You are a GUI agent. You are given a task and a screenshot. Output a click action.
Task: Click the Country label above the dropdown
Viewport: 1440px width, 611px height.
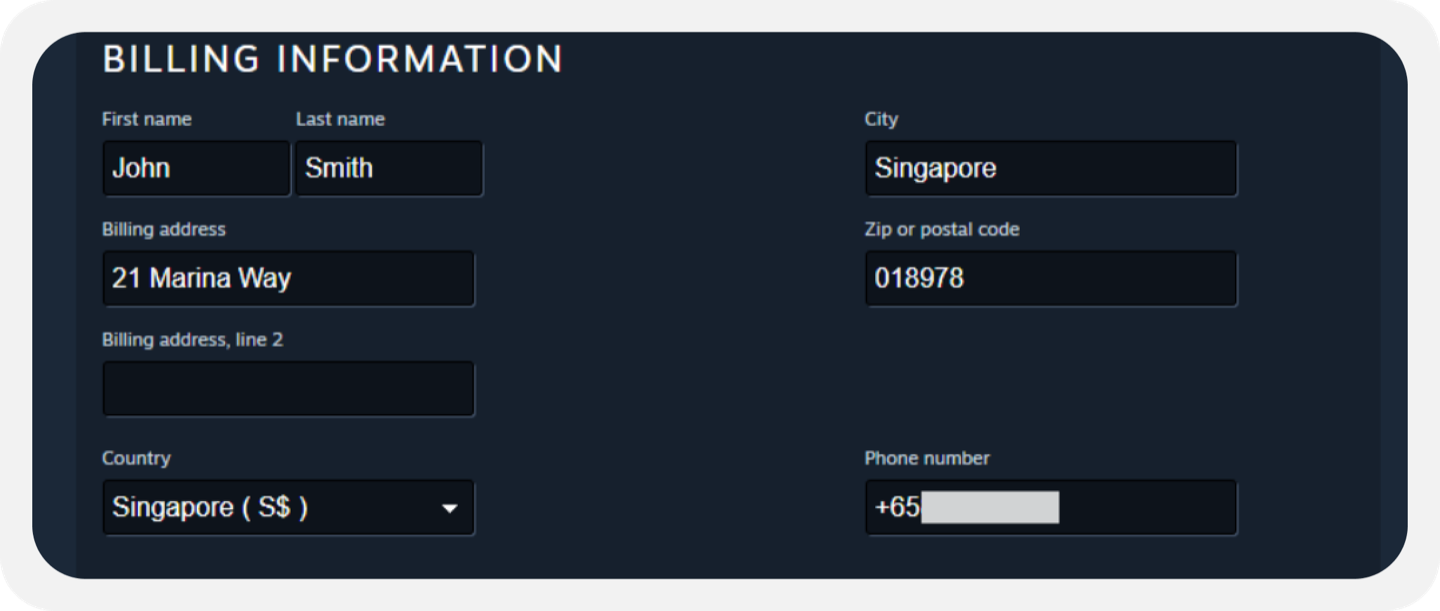coord(136,458)
